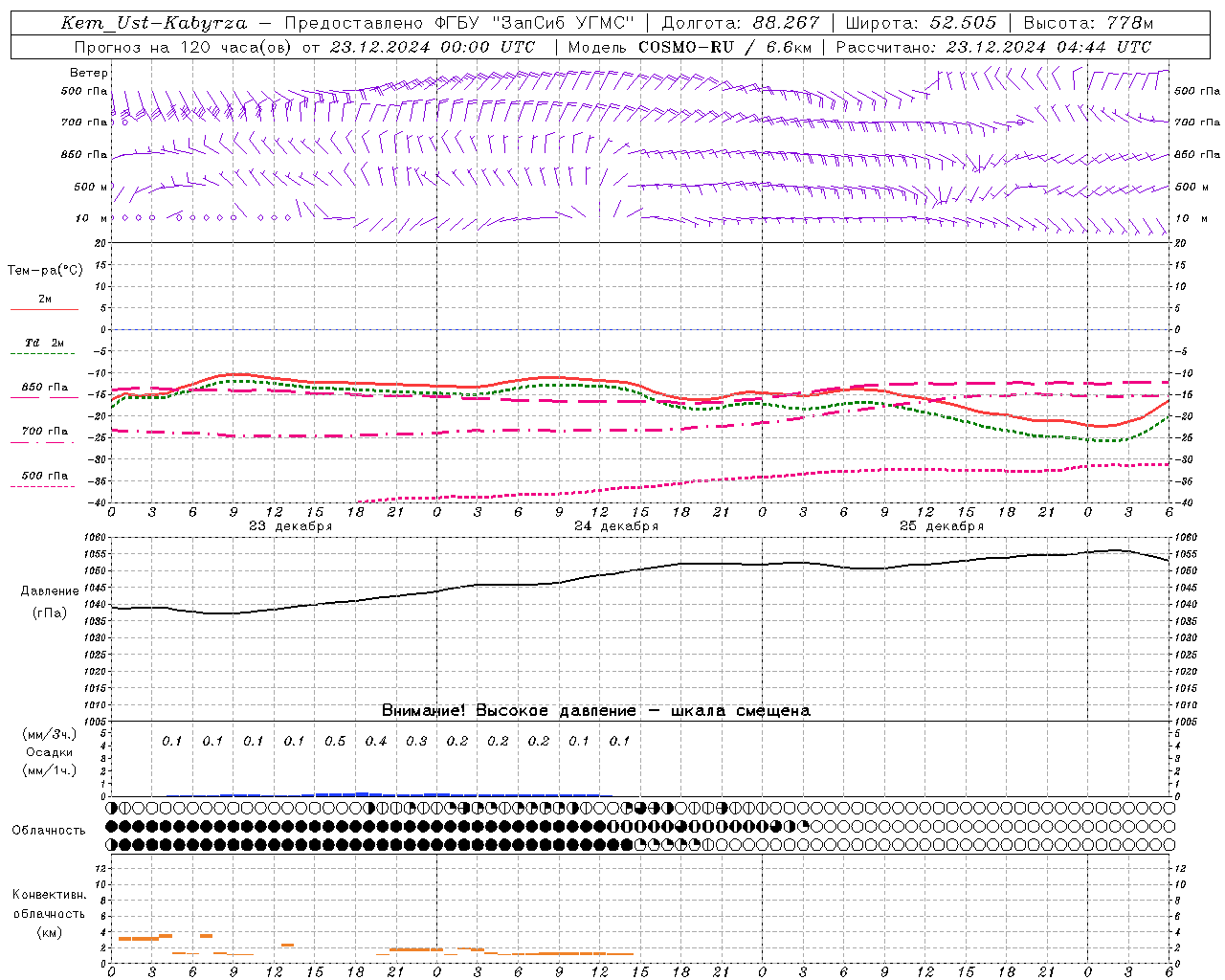
Task: Click the 0.5 precipitation amount value
Action: click(x=335, y=742)
